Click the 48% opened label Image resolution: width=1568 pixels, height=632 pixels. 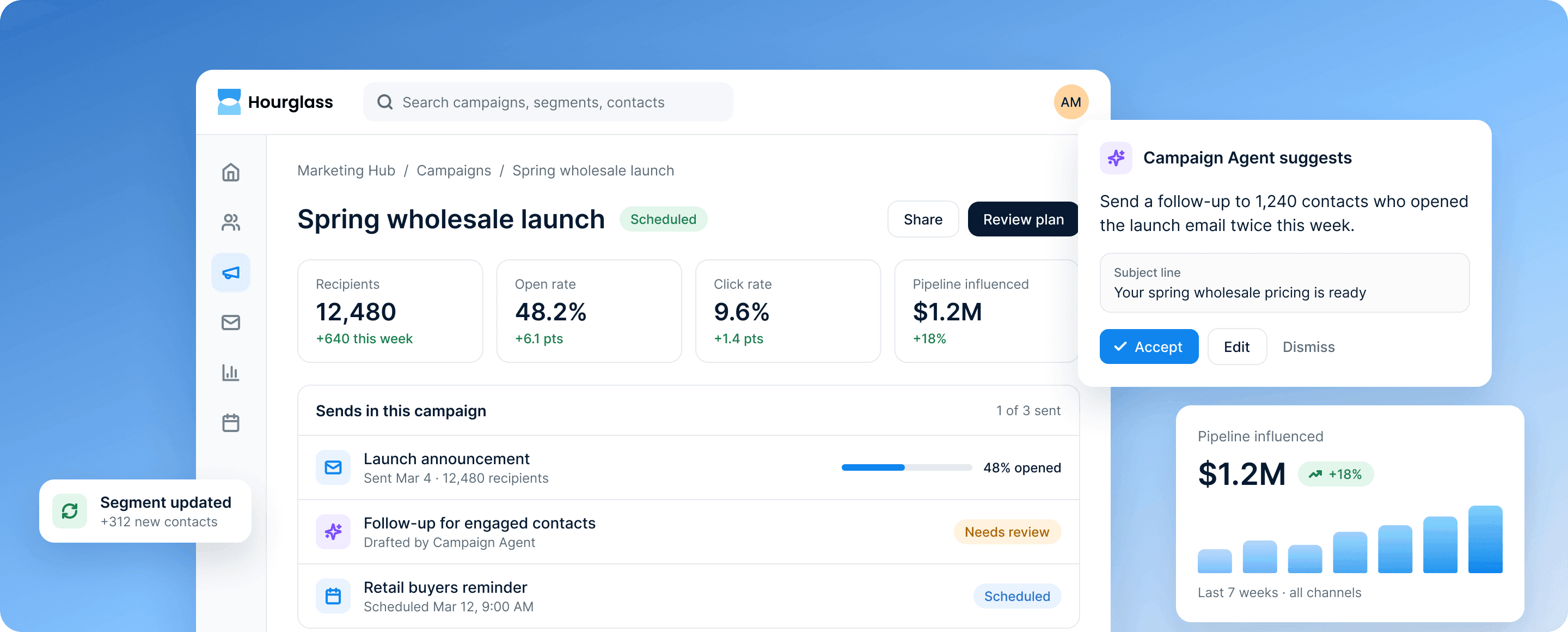pos(1022,467)
